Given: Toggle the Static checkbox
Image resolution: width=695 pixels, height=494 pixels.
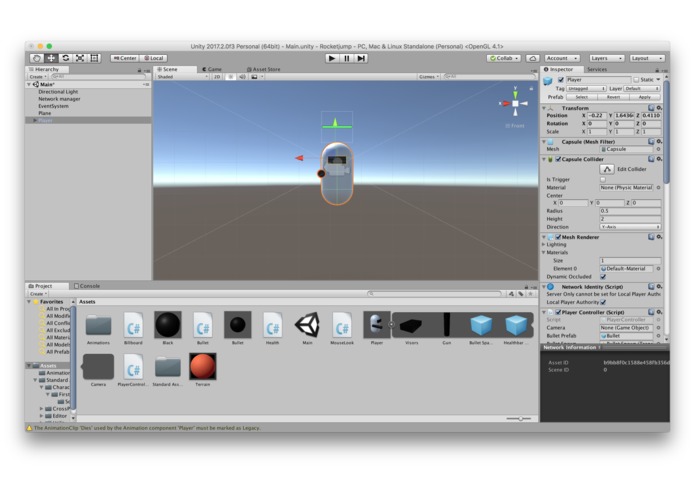Looking at the screenshot, I should click(x=636, y=80).
